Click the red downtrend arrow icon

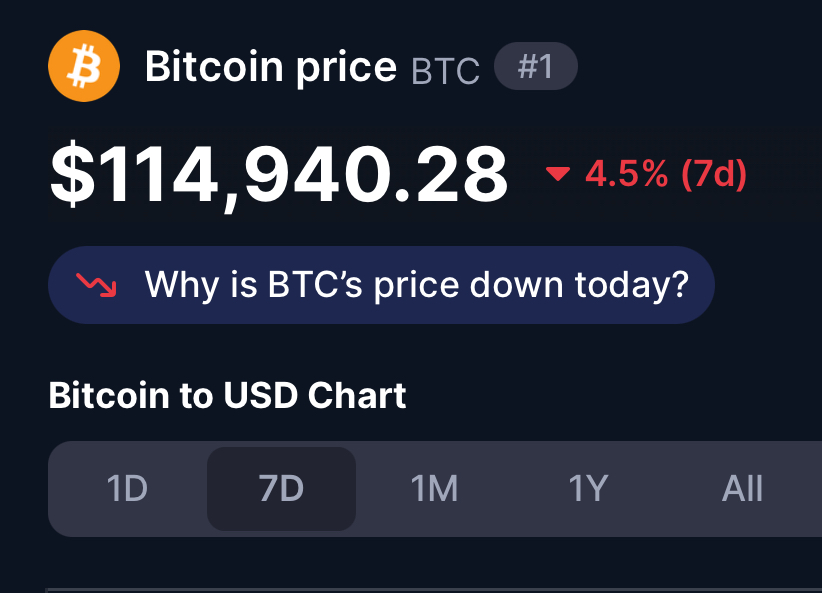tap(96, 285)
